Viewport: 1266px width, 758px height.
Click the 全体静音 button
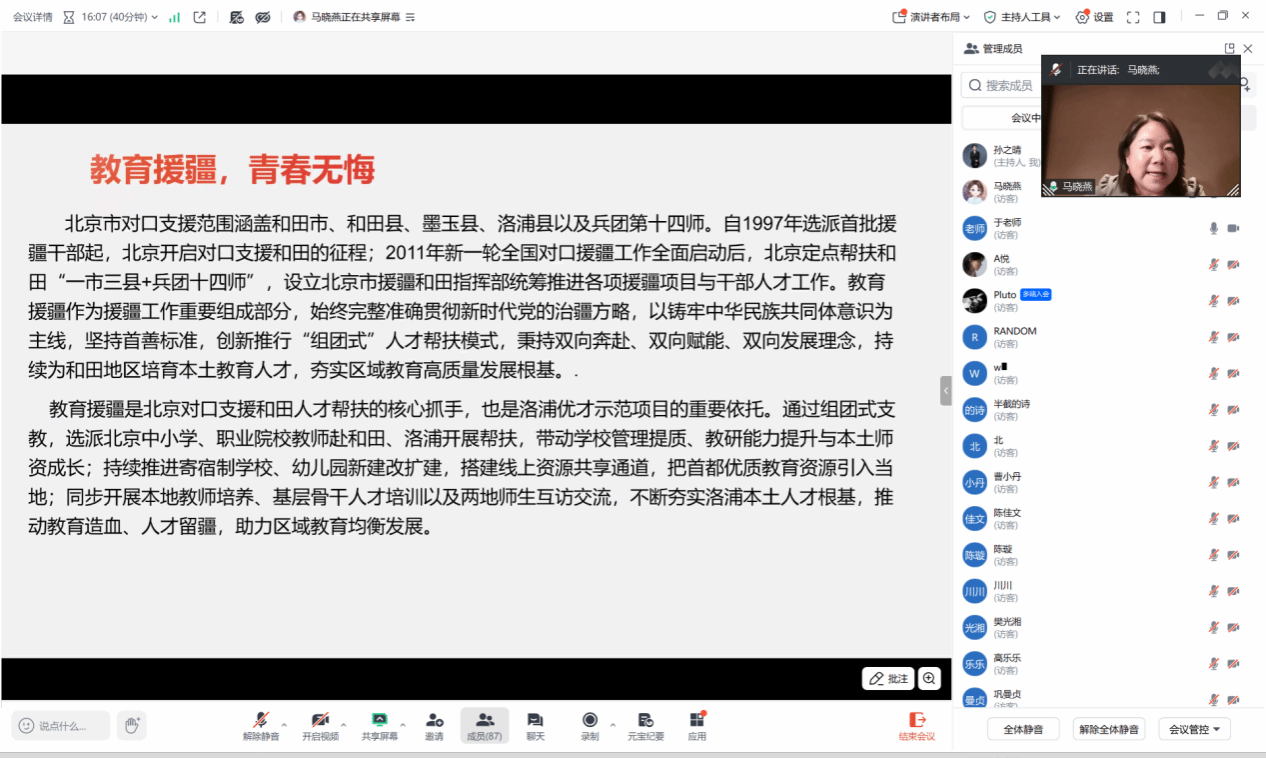point(1023,730)
